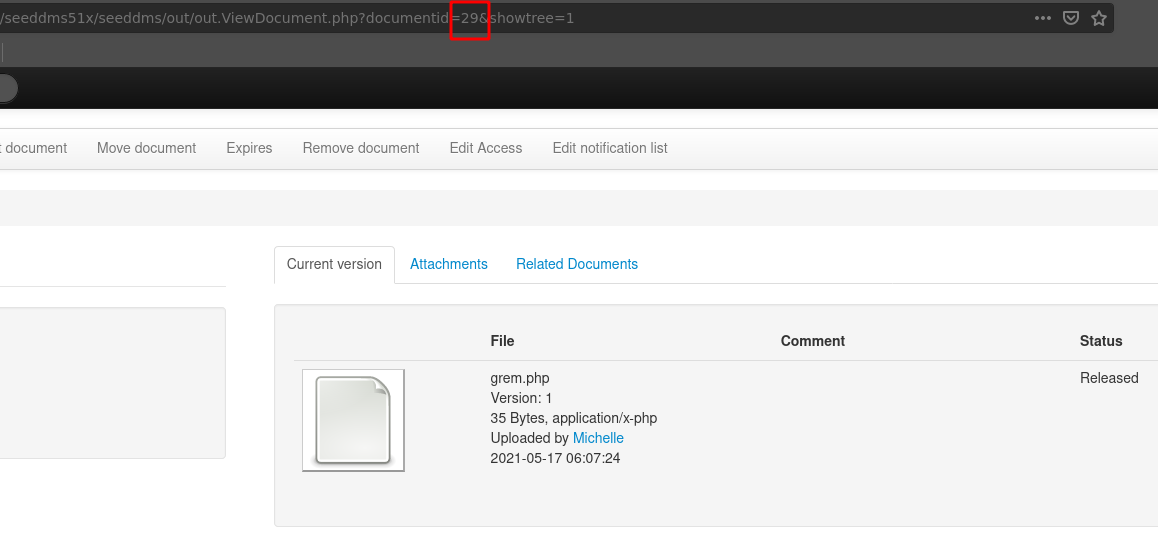This screenshot has width=1158, height=541.
Task: Switch to the Attachments tab
Action: tap(448, 264)
